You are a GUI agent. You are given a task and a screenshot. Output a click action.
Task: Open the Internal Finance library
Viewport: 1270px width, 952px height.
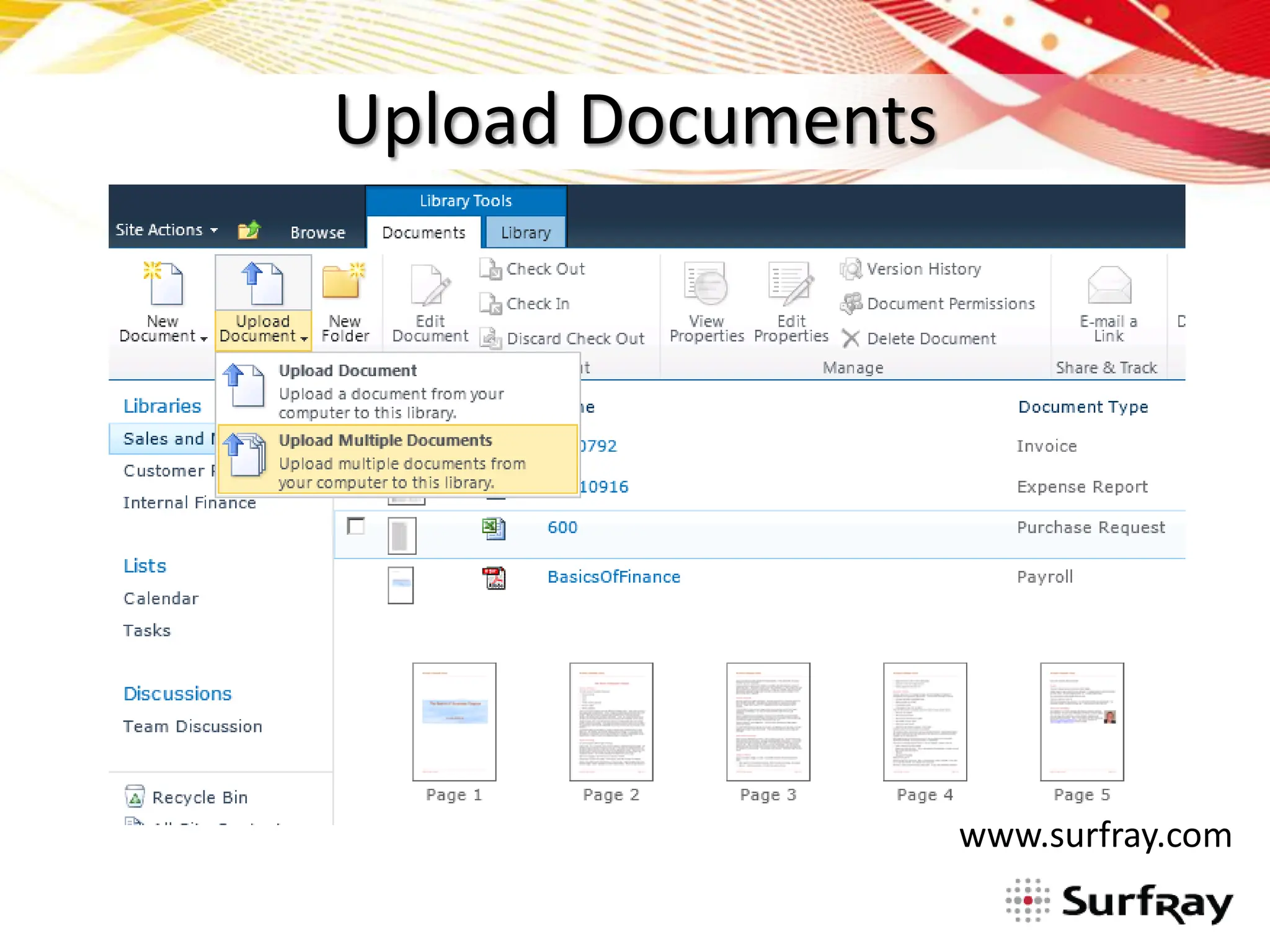[x=190, y=503]
